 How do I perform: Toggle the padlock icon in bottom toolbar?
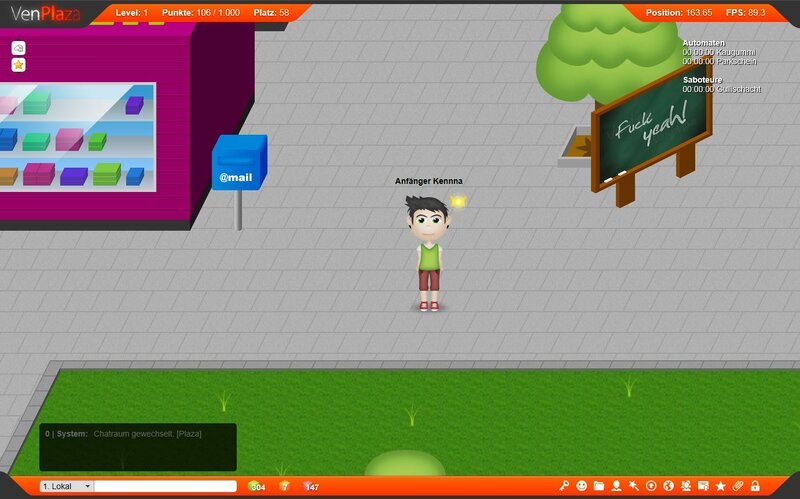click(755, 485)
